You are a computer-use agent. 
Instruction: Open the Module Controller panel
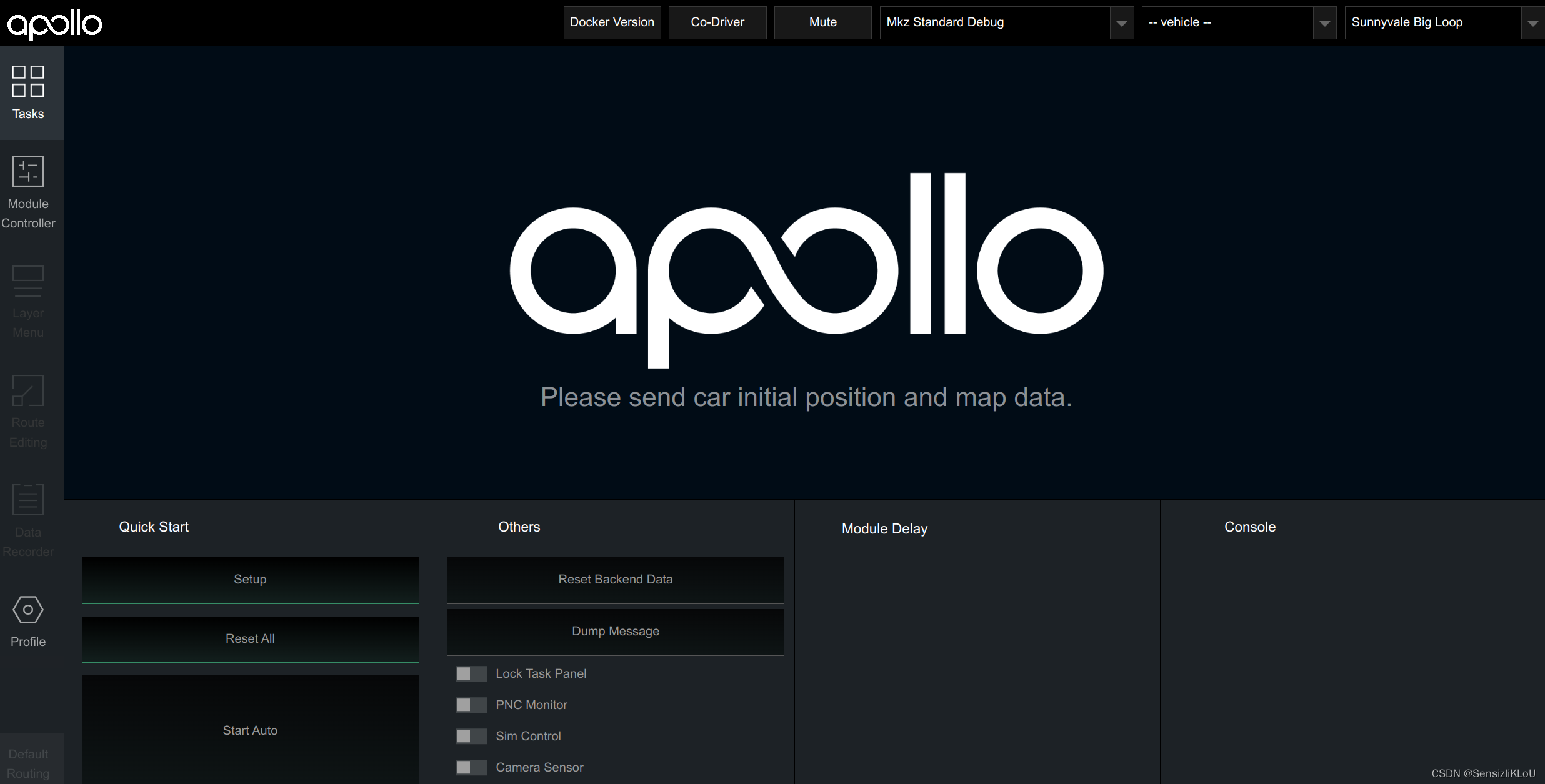pos(27,190)
